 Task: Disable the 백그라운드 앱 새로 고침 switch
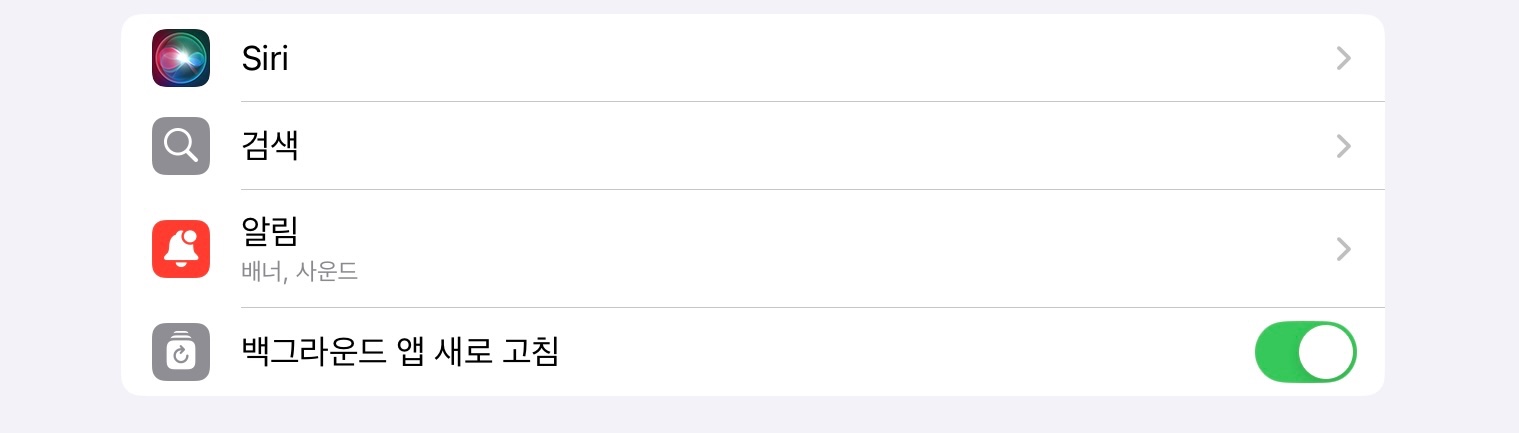tap(1305, 352)
